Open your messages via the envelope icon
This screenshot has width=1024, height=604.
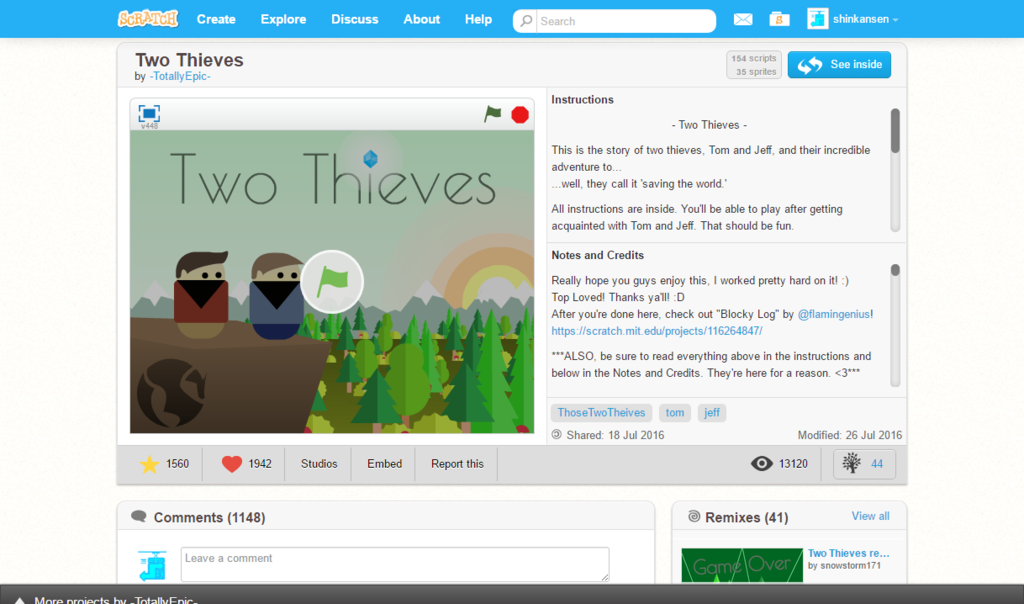(742, 19)
